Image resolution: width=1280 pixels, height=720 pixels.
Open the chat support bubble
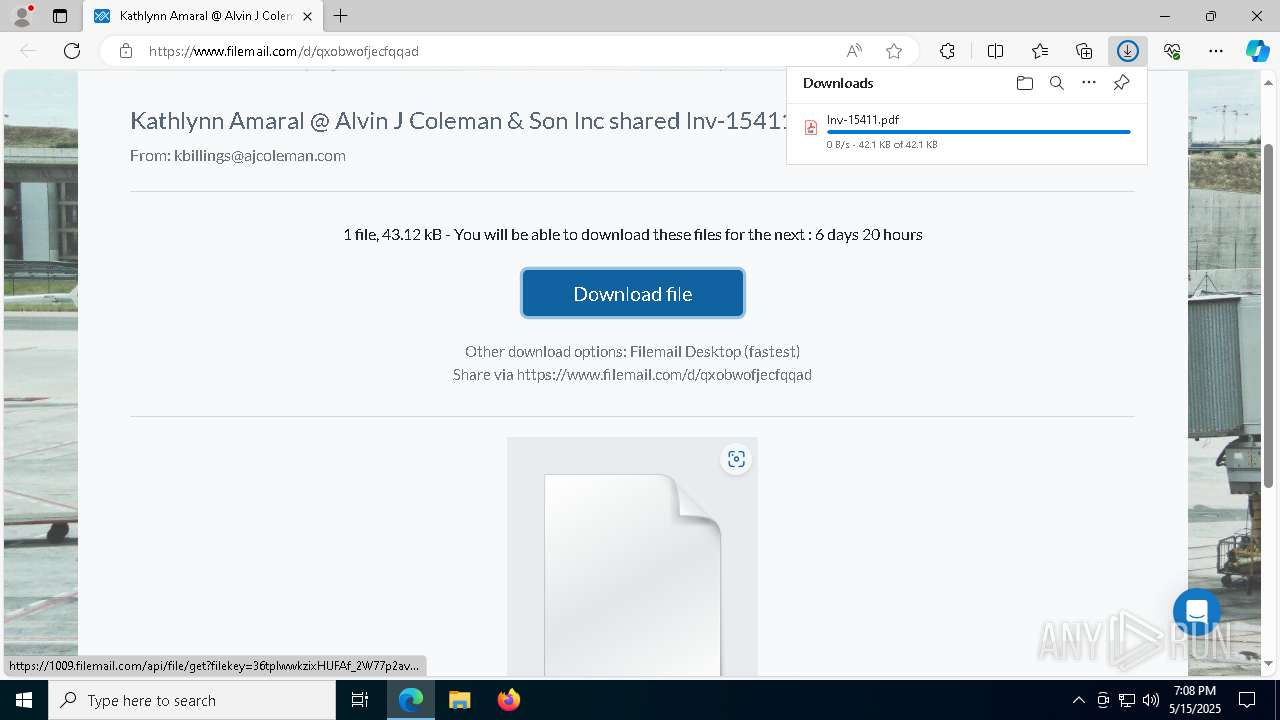1197,612
